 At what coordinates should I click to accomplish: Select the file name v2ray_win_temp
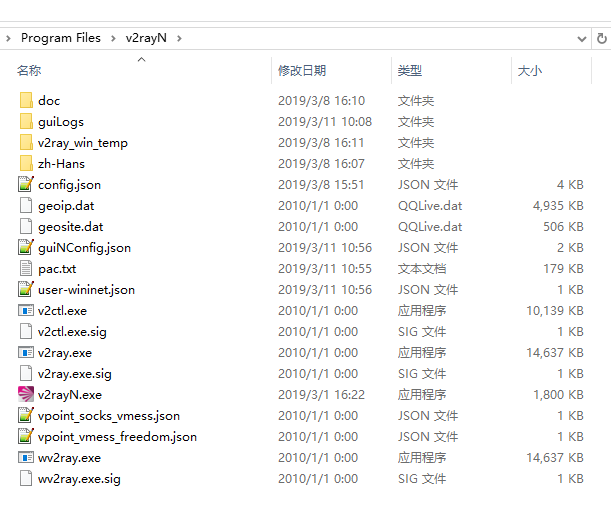point(83,143)
